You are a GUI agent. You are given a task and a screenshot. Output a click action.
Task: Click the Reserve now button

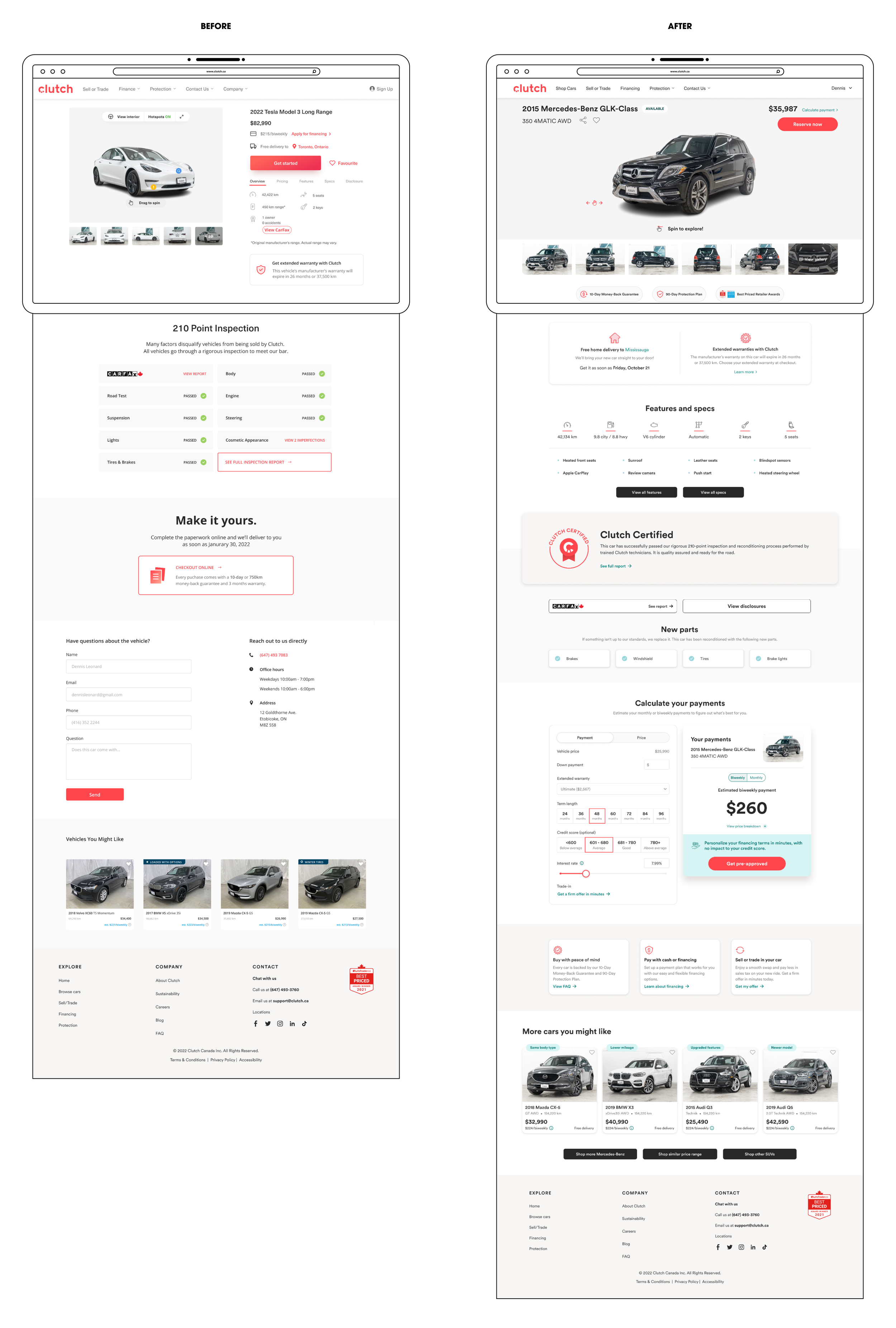[x=807, y=124]
